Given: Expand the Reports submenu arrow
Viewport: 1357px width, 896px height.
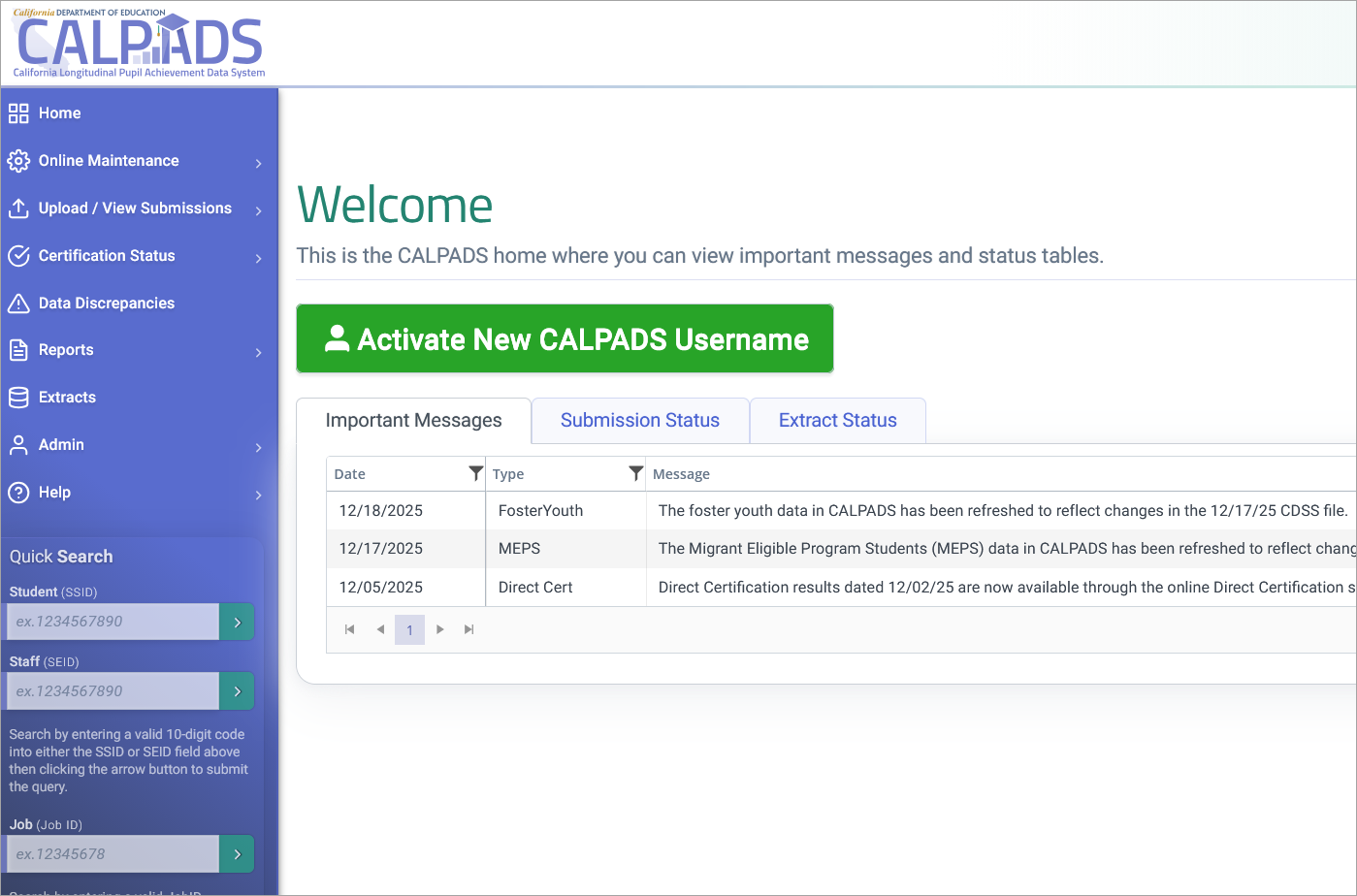Looking at the screenshot, I should pyautogui.click(x=259, y=350).
